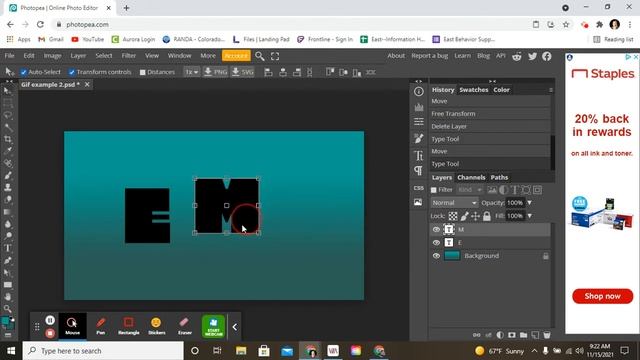Screen dimensions: 640x360
Task: Select the Clone Stamp tool
Action: 8,187
